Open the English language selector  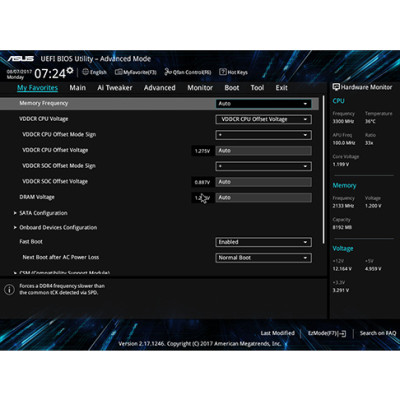(x=94, y=72)
